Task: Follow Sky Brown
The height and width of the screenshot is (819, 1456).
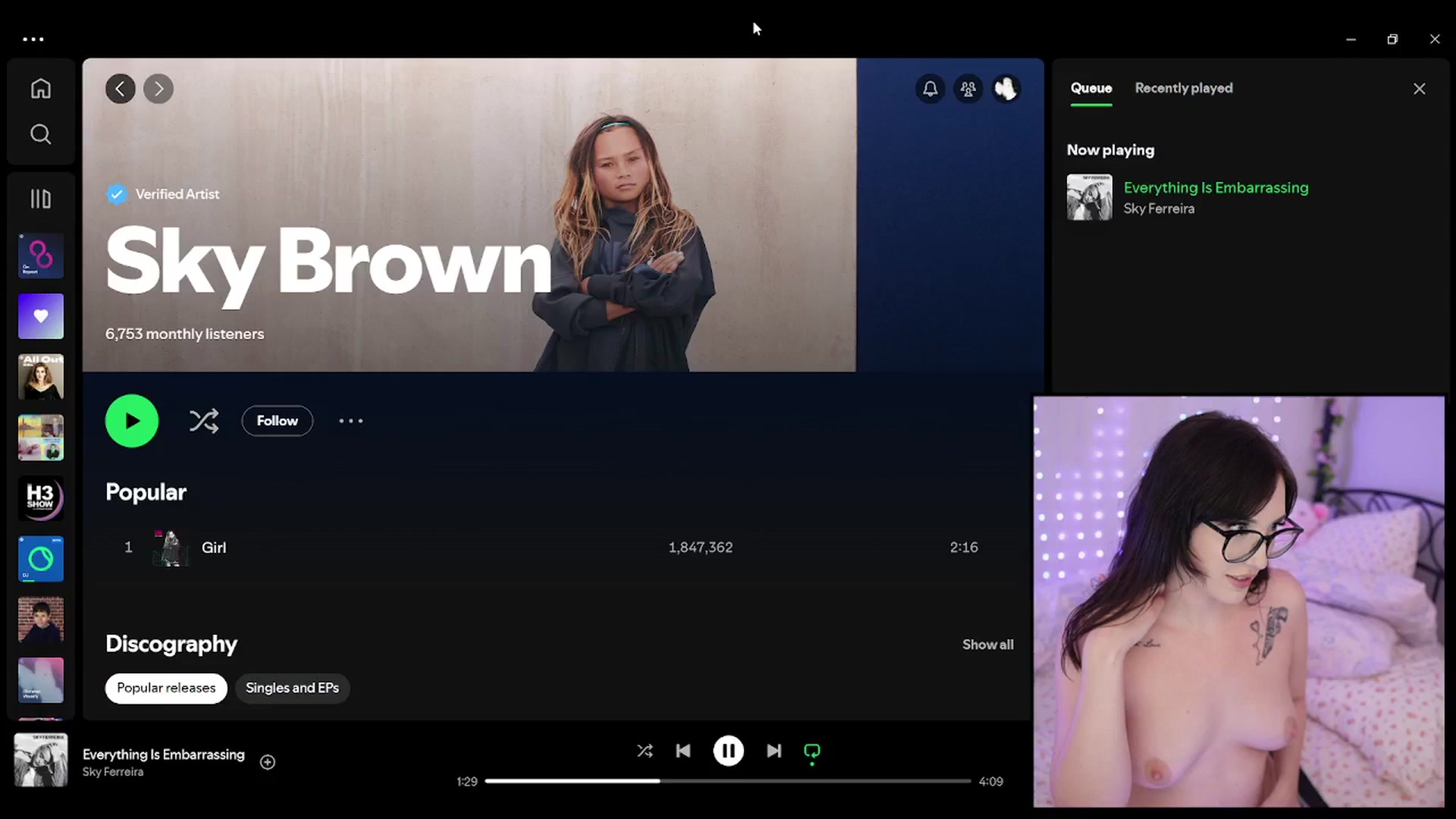Action: (x=278, y=421)
